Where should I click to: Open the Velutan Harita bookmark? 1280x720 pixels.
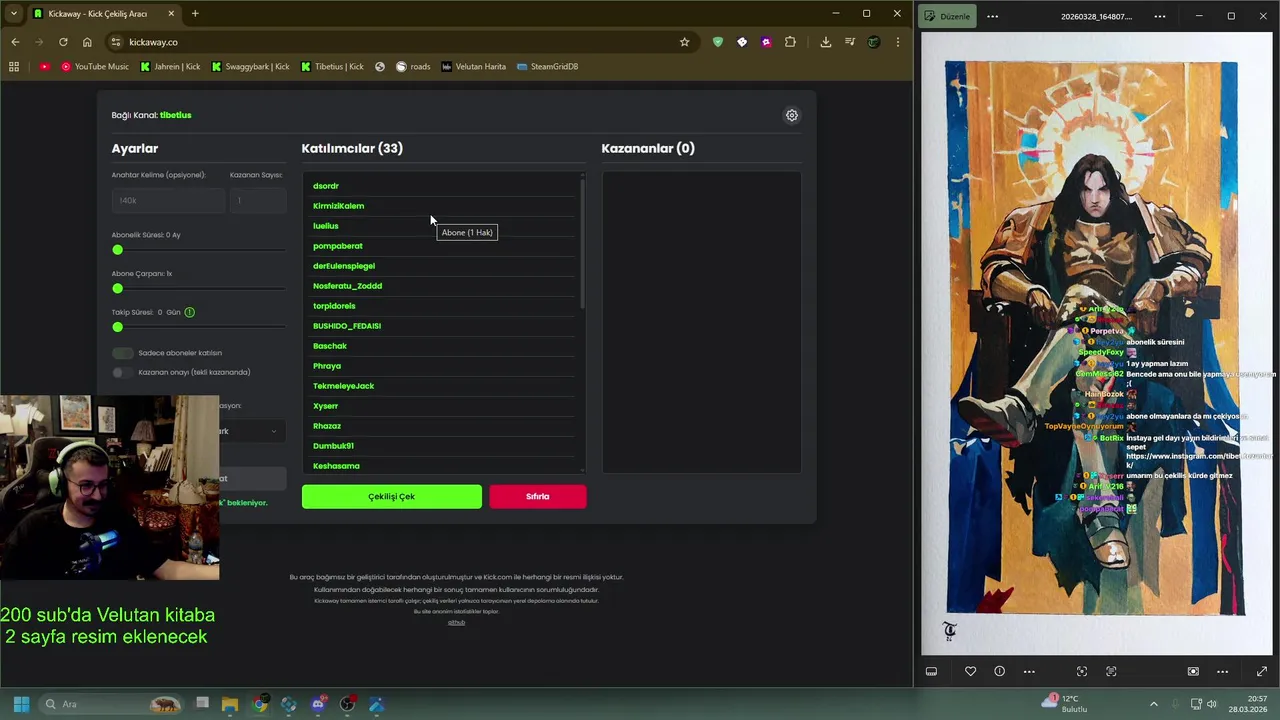tap(474, 67)
